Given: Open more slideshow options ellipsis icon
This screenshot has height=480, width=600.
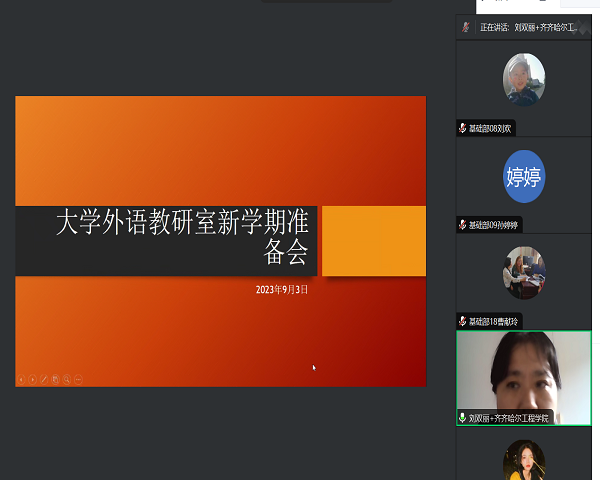Looking at the screenshot, I should (x=78, y=379).
